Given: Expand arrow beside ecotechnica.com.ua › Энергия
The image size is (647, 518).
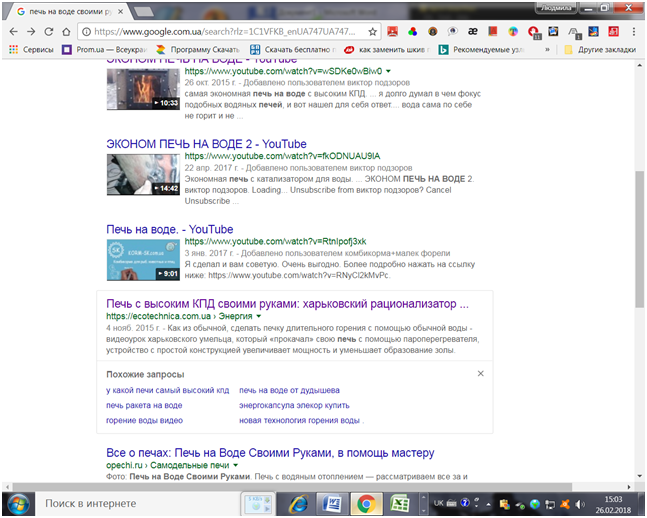Looking at the screenshot, I should (x=259, y=316).
